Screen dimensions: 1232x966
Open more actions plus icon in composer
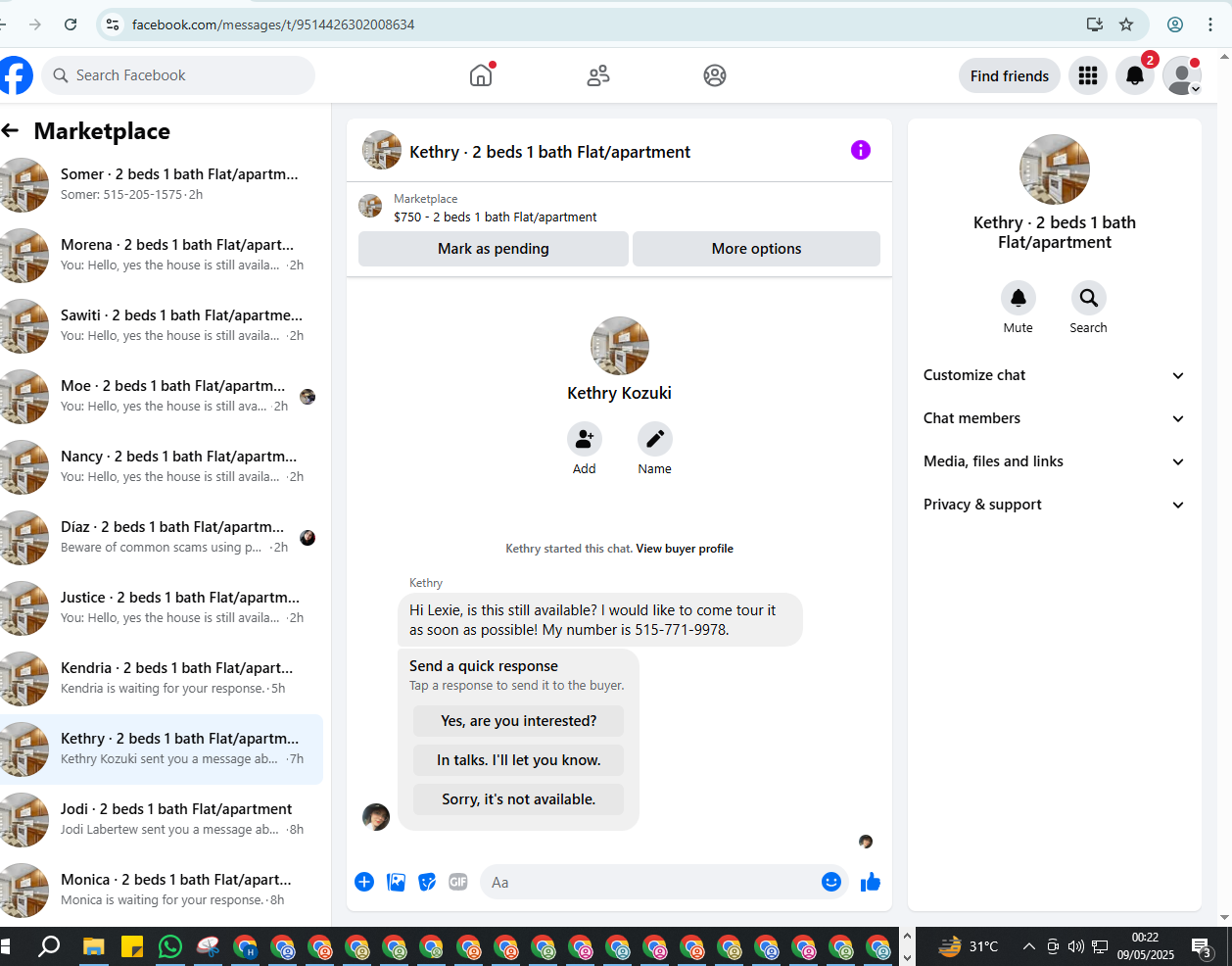364,882
